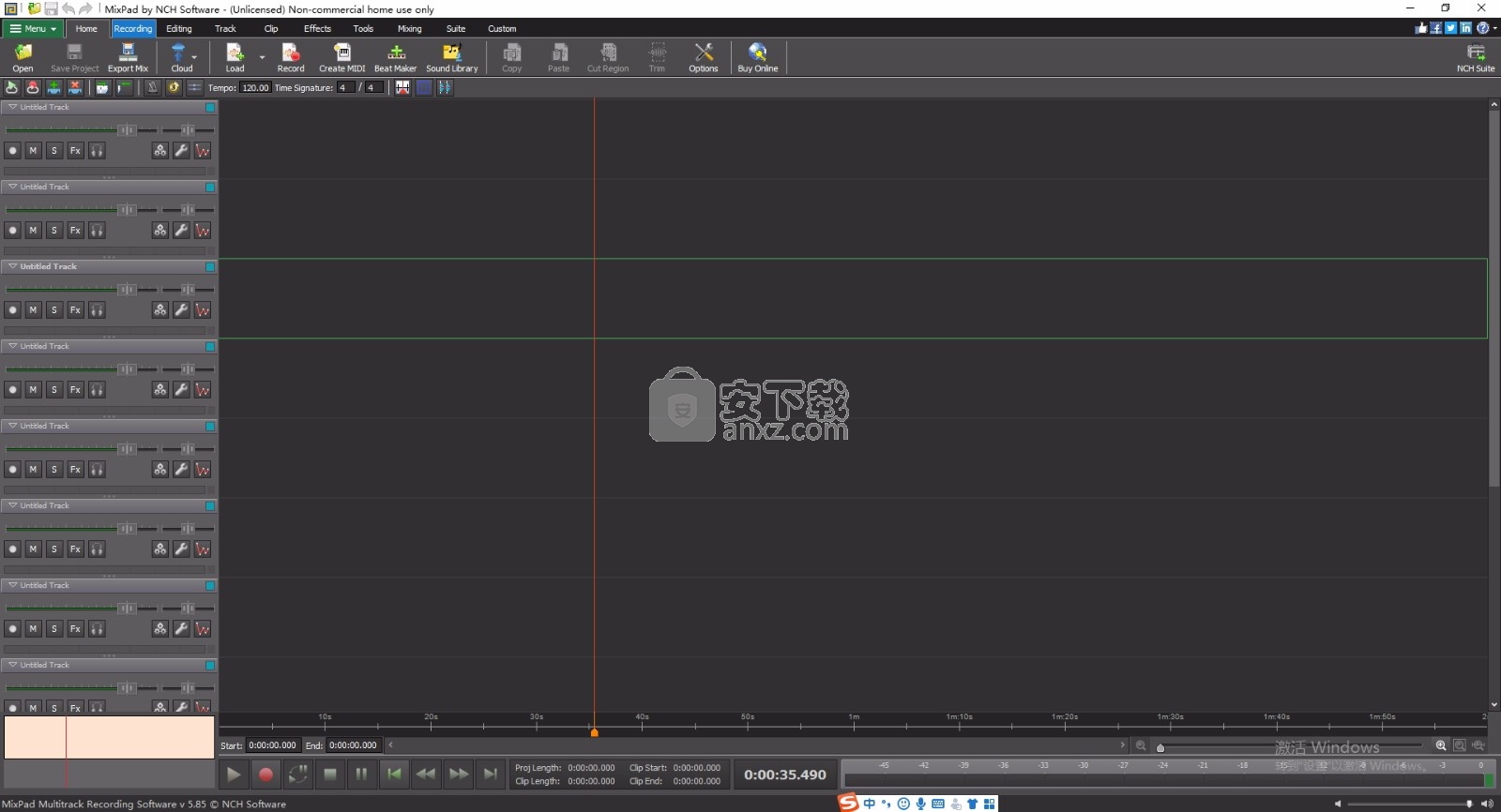Click the wrench icon on the second track
Screen dimensions: 1501x812
[x=181, y=230]
